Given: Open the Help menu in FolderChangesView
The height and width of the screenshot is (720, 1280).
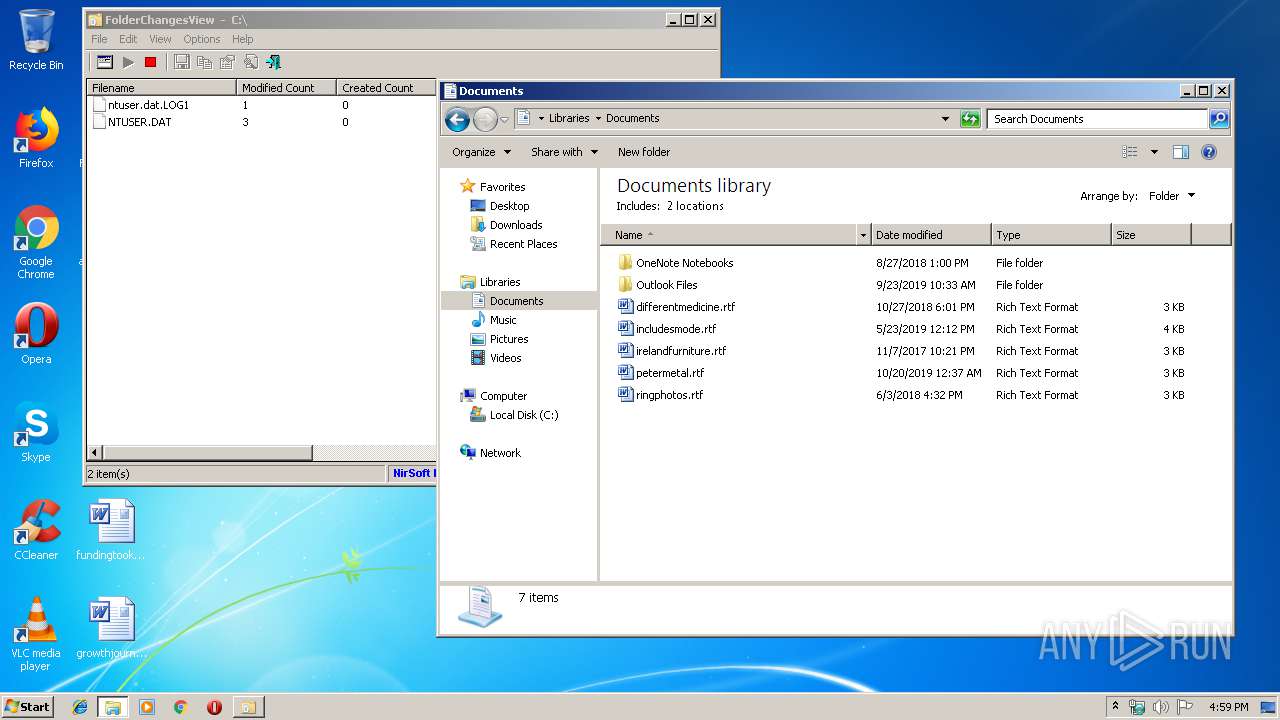Looking at the screenshot, I should 243,39.
